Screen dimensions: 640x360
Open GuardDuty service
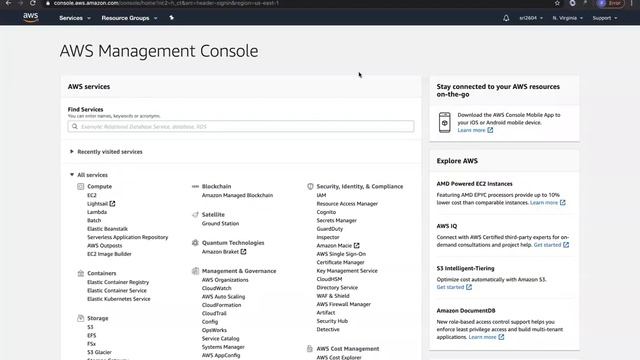click(330, 229)
